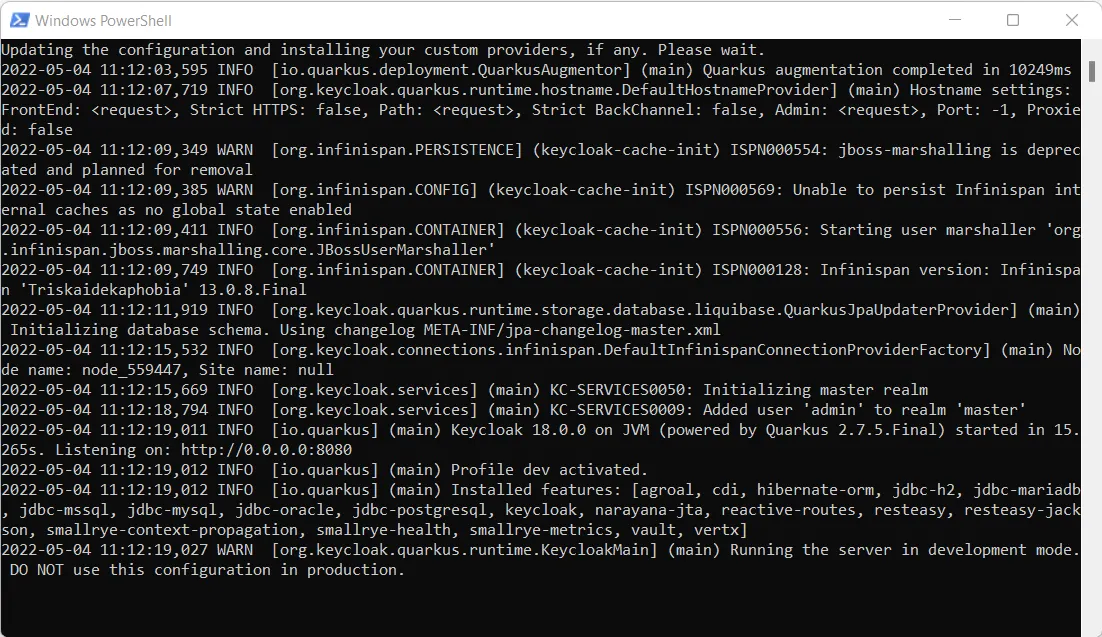Click 'KC-SERVICES0050' message code
This screenshot has height=637, width=1102.
tap(616, 390)
